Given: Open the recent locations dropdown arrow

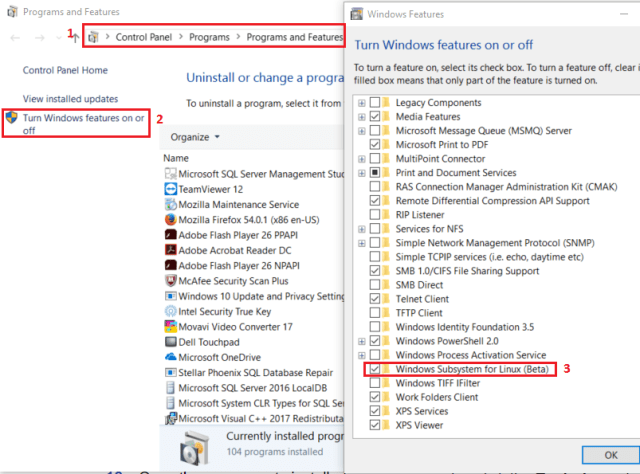Looking at the screenshot, I should [x=59, y=38].
